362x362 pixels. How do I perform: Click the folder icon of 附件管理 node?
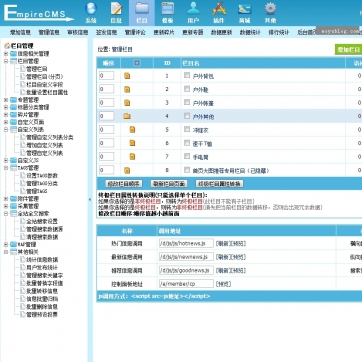pyautogui.click(x=13, y=199)
